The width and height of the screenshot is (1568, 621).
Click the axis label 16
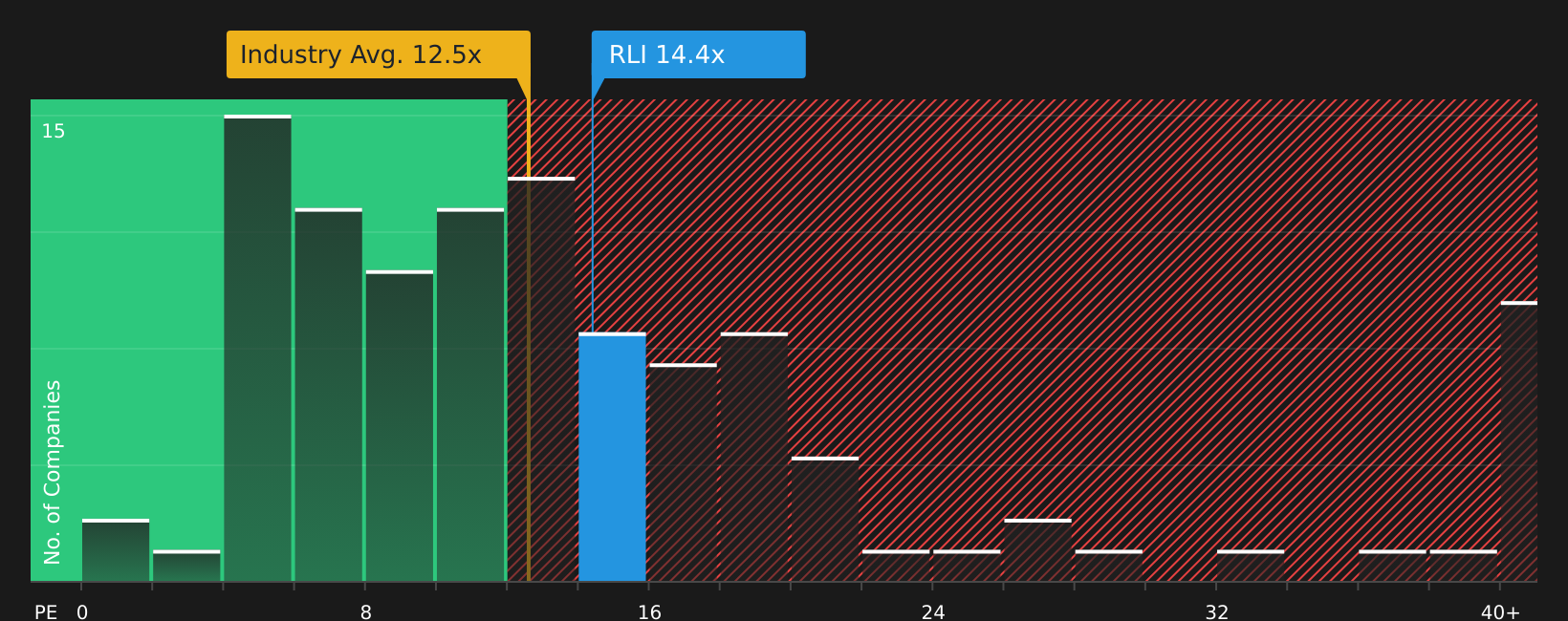[649, 612]
